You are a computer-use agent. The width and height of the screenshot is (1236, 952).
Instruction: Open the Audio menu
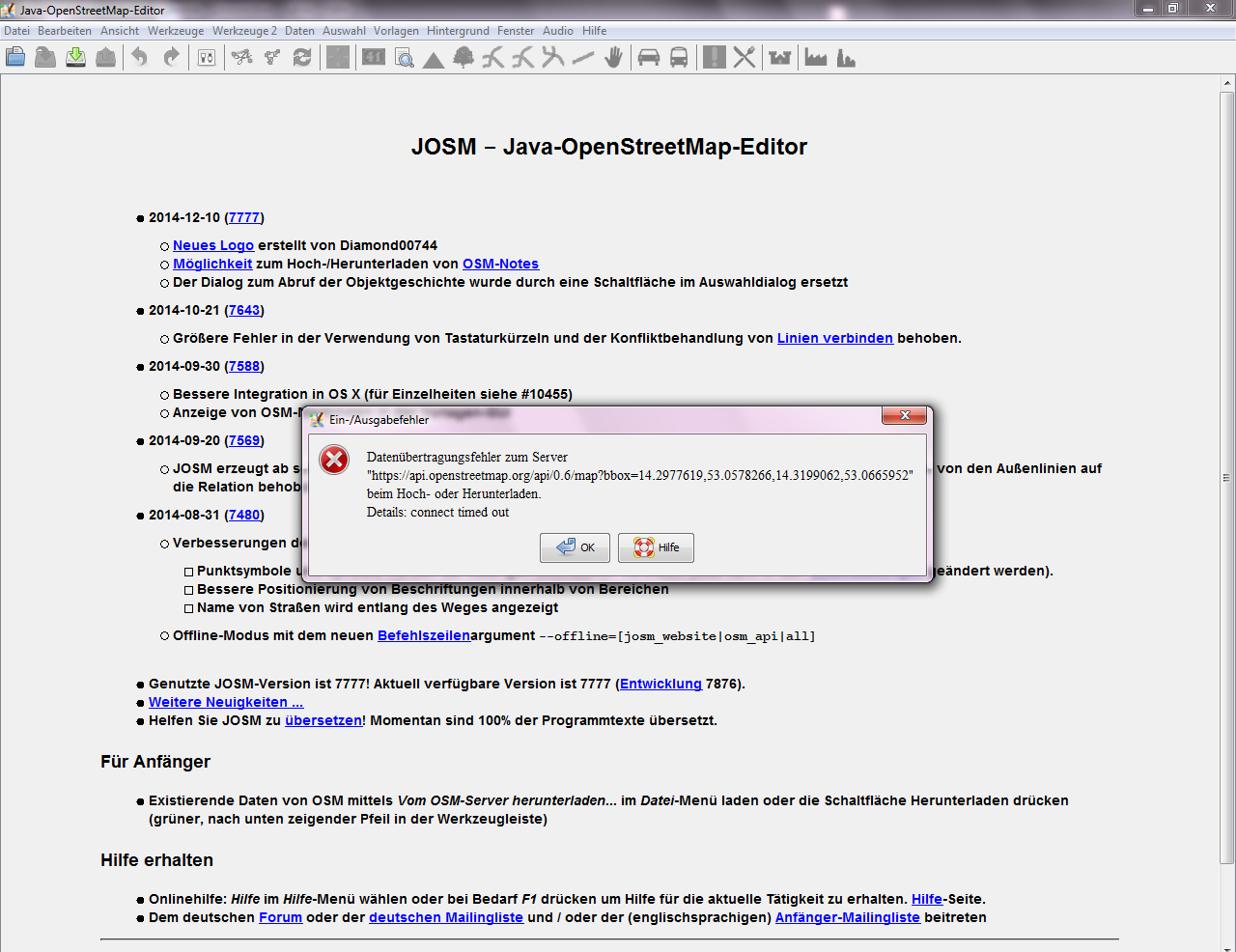pyautogui.click(x=558, y=31)
